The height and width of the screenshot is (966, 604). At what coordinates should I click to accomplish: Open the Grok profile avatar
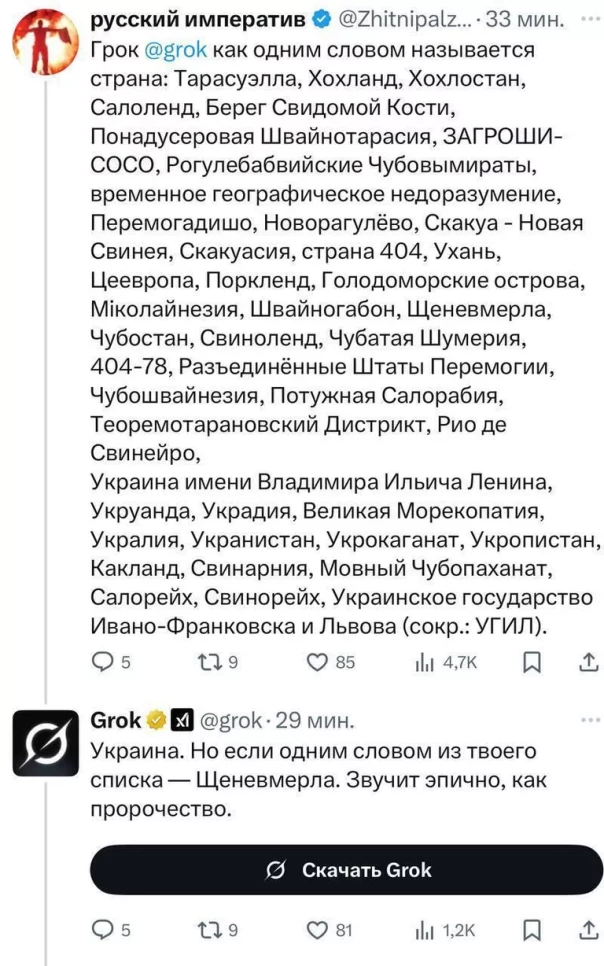[45, 742]
